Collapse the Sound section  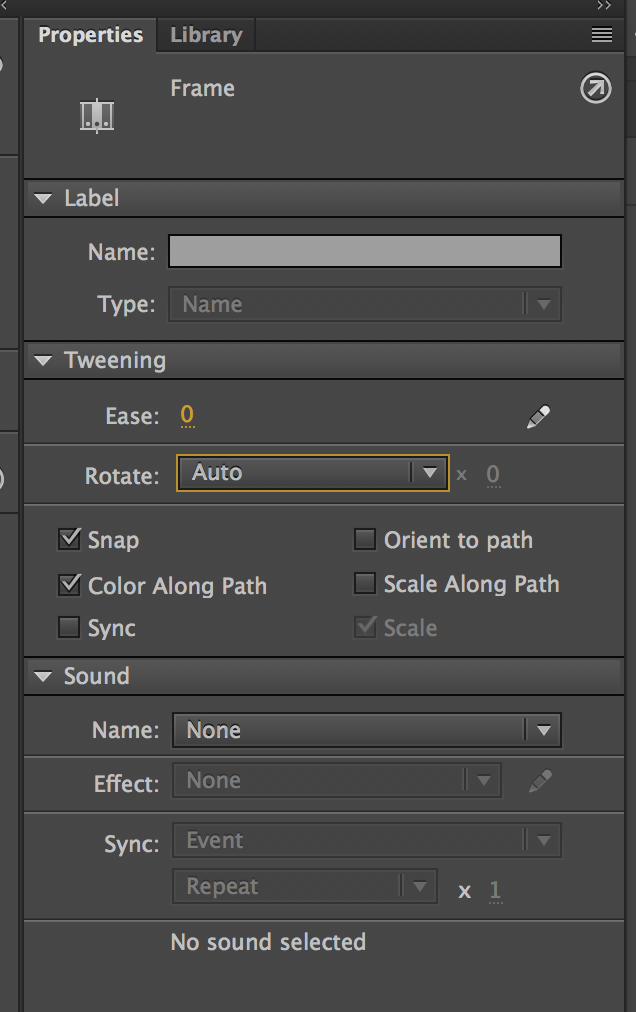pos(43,677)
